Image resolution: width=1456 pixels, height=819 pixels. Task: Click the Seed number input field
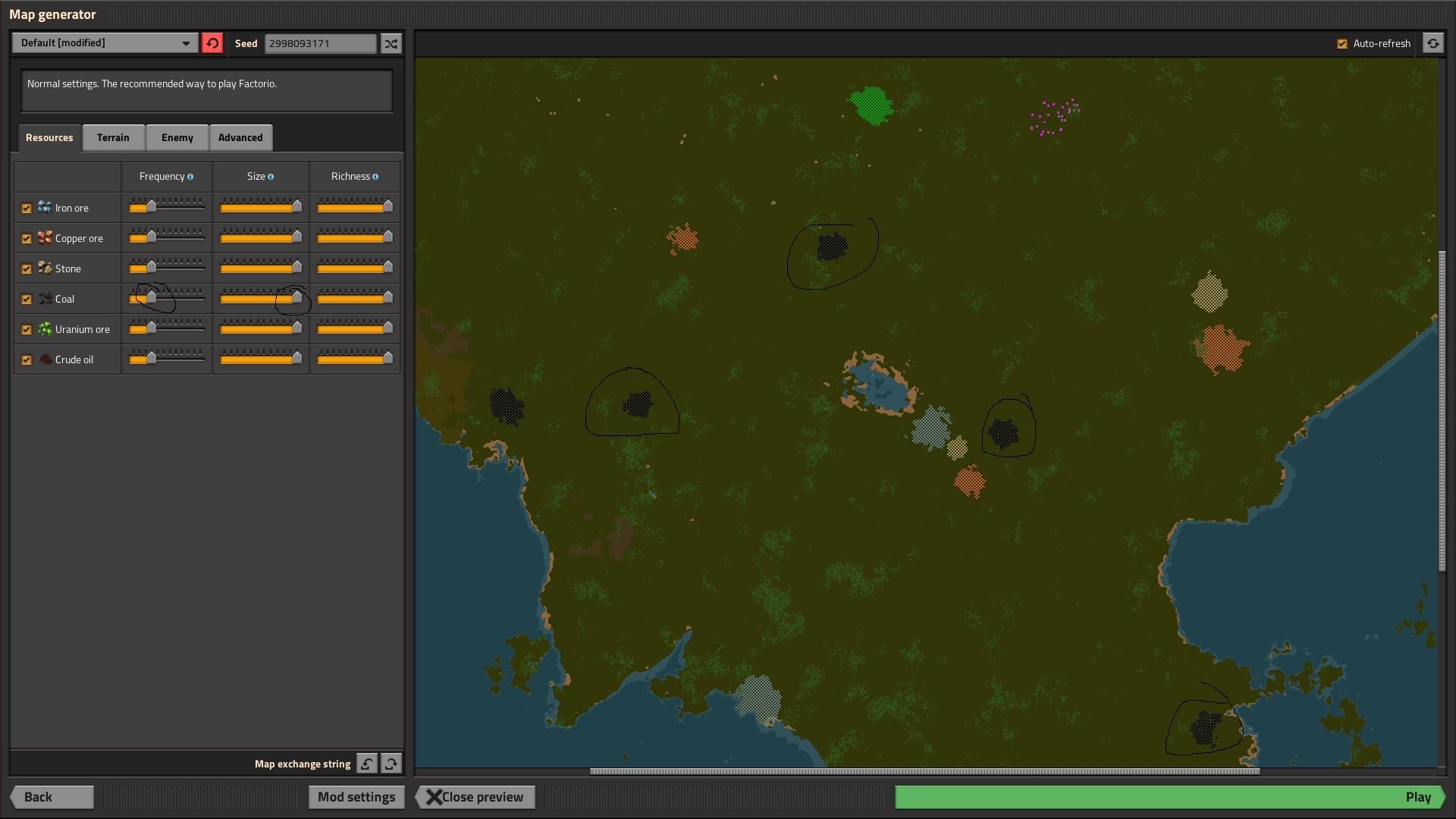click(x=320, y=43)
